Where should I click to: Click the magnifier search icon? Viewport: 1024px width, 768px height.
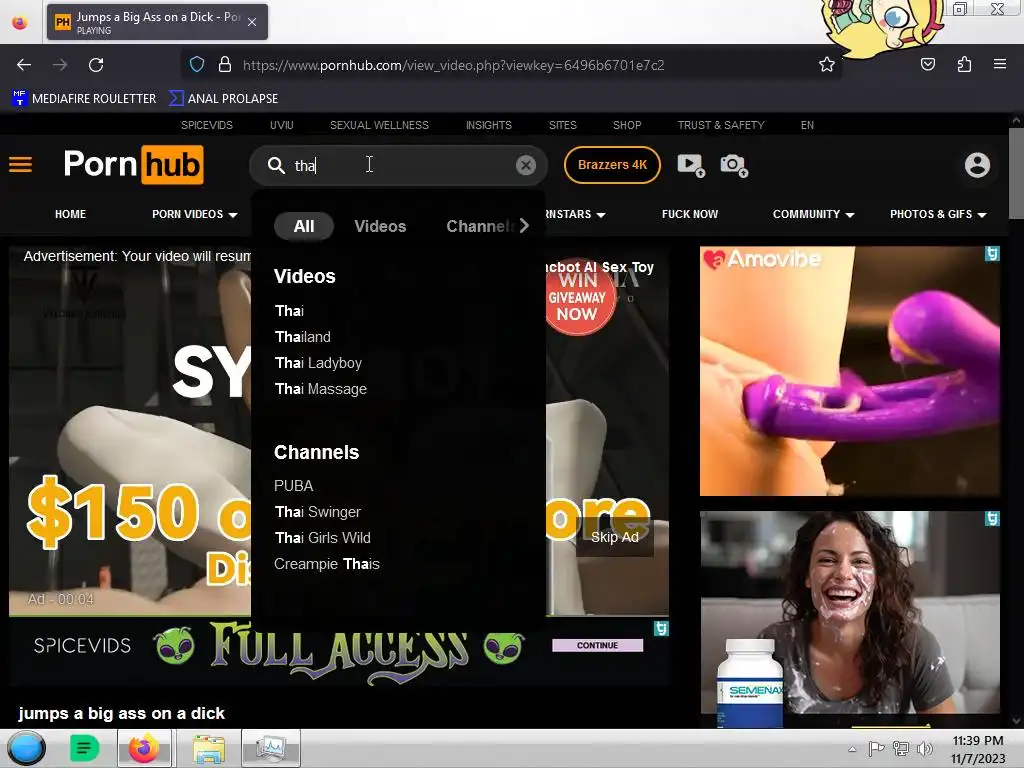point(276,165)
